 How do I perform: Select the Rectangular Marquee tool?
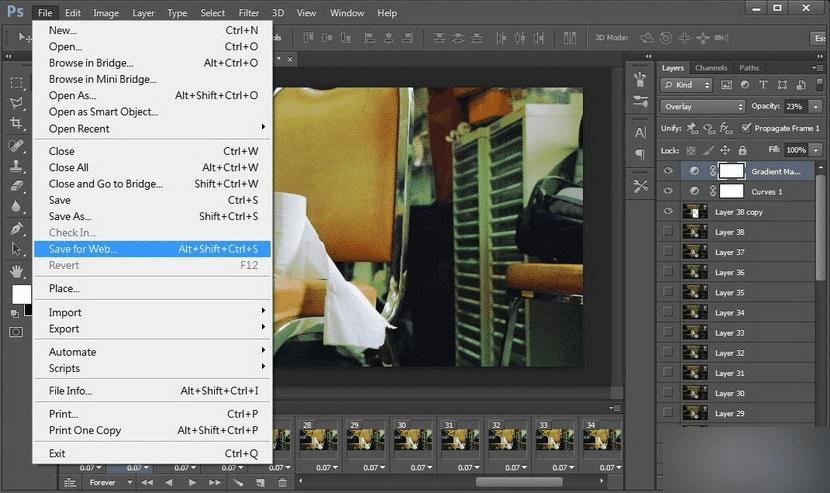tap(16, 83)
